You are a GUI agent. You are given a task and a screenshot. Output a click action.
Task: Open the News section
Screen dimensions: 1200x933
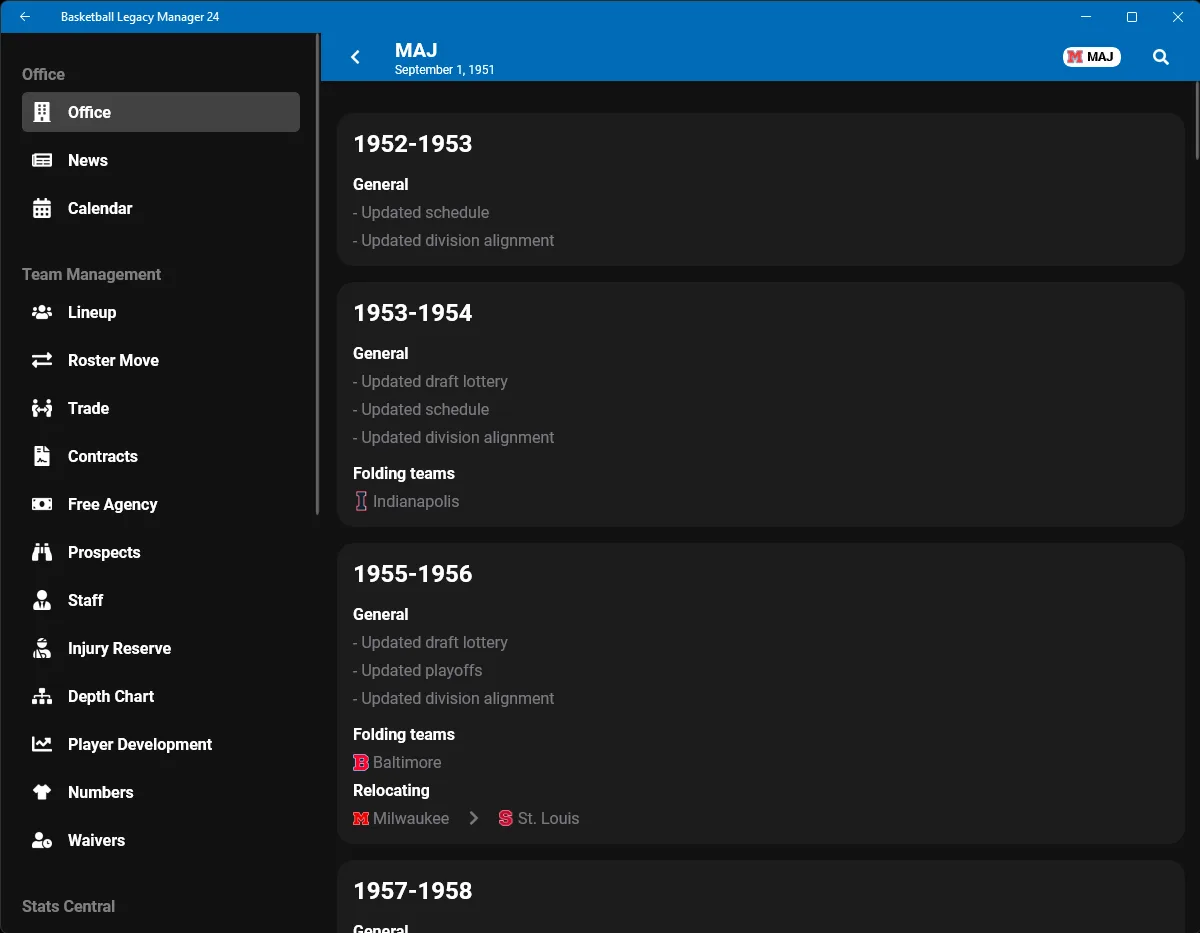click(161, 160)
